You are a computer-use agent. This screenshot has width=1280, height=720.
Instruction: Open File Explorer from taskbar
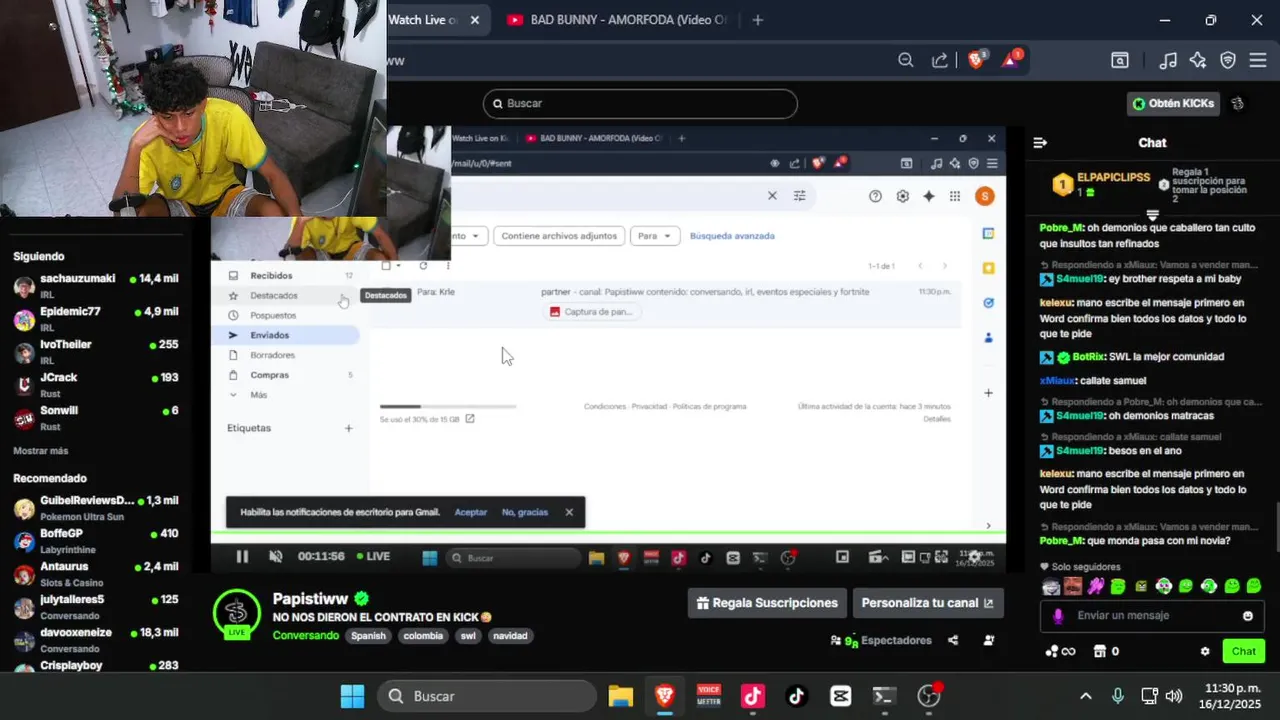(621, 696)
